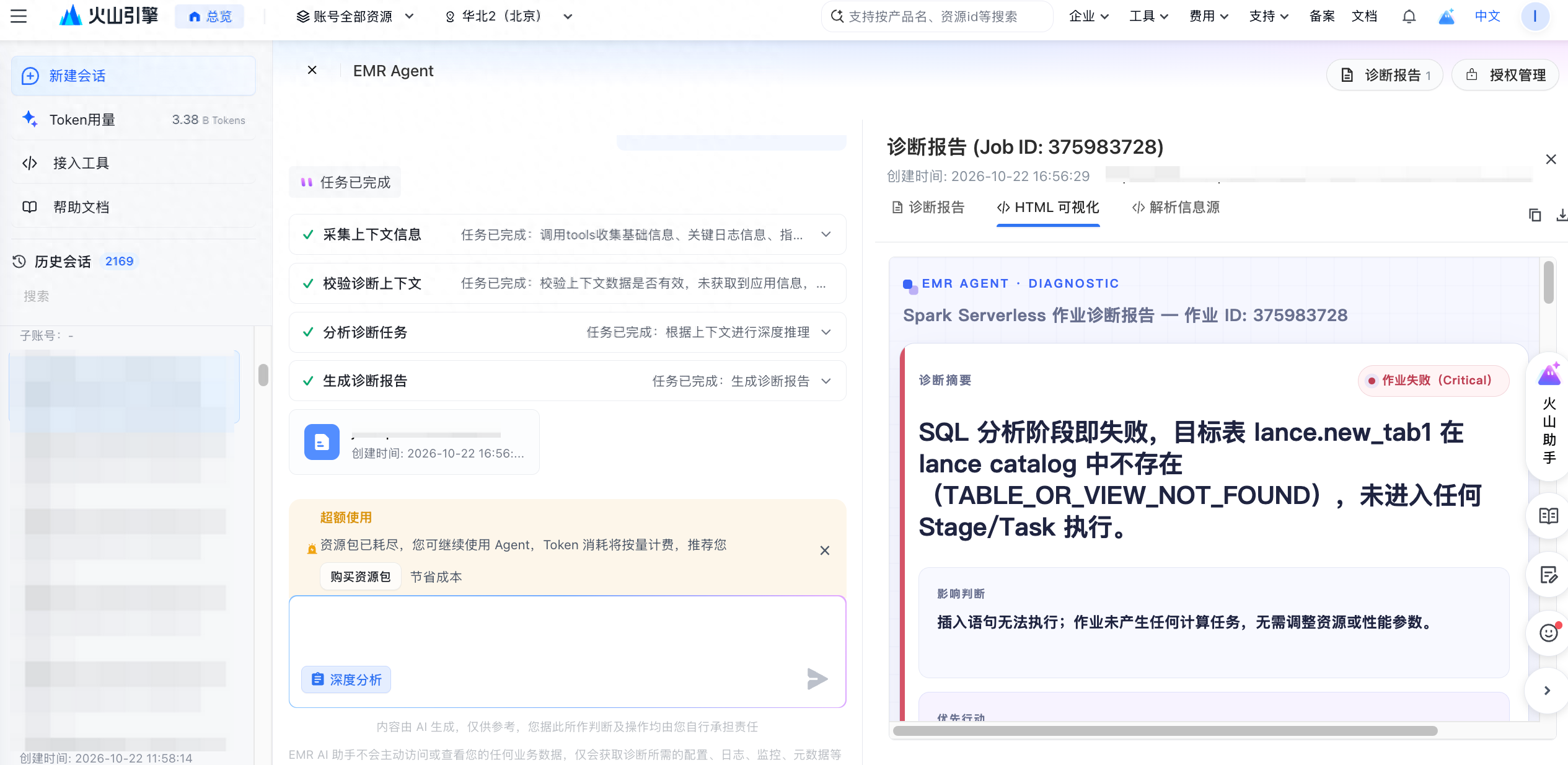Click the Volcengine logo

point(108,15)
